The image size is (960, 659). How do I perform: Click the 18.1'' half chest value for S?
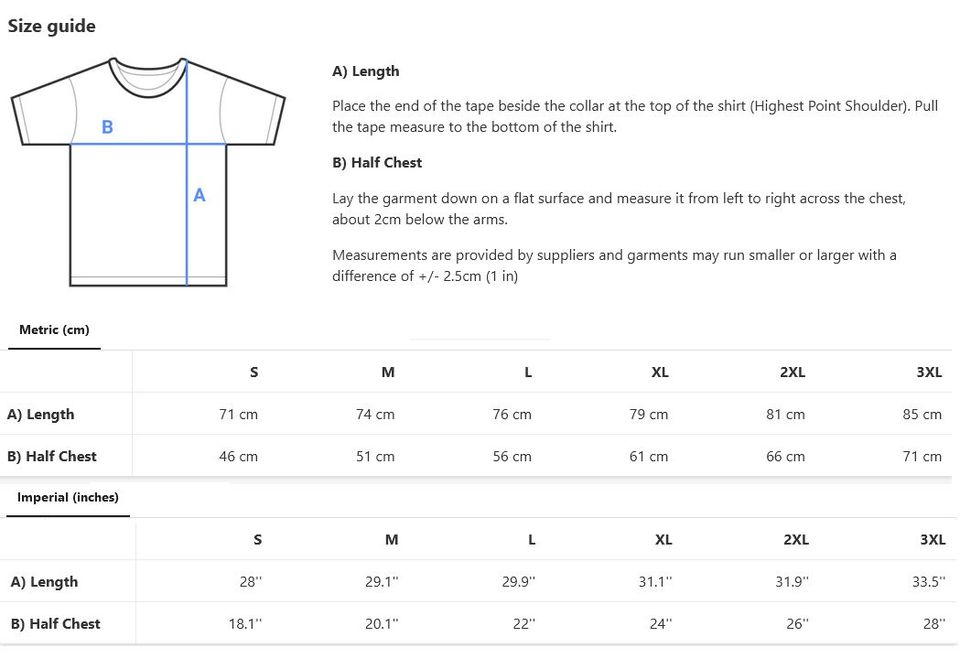[245, 624]
